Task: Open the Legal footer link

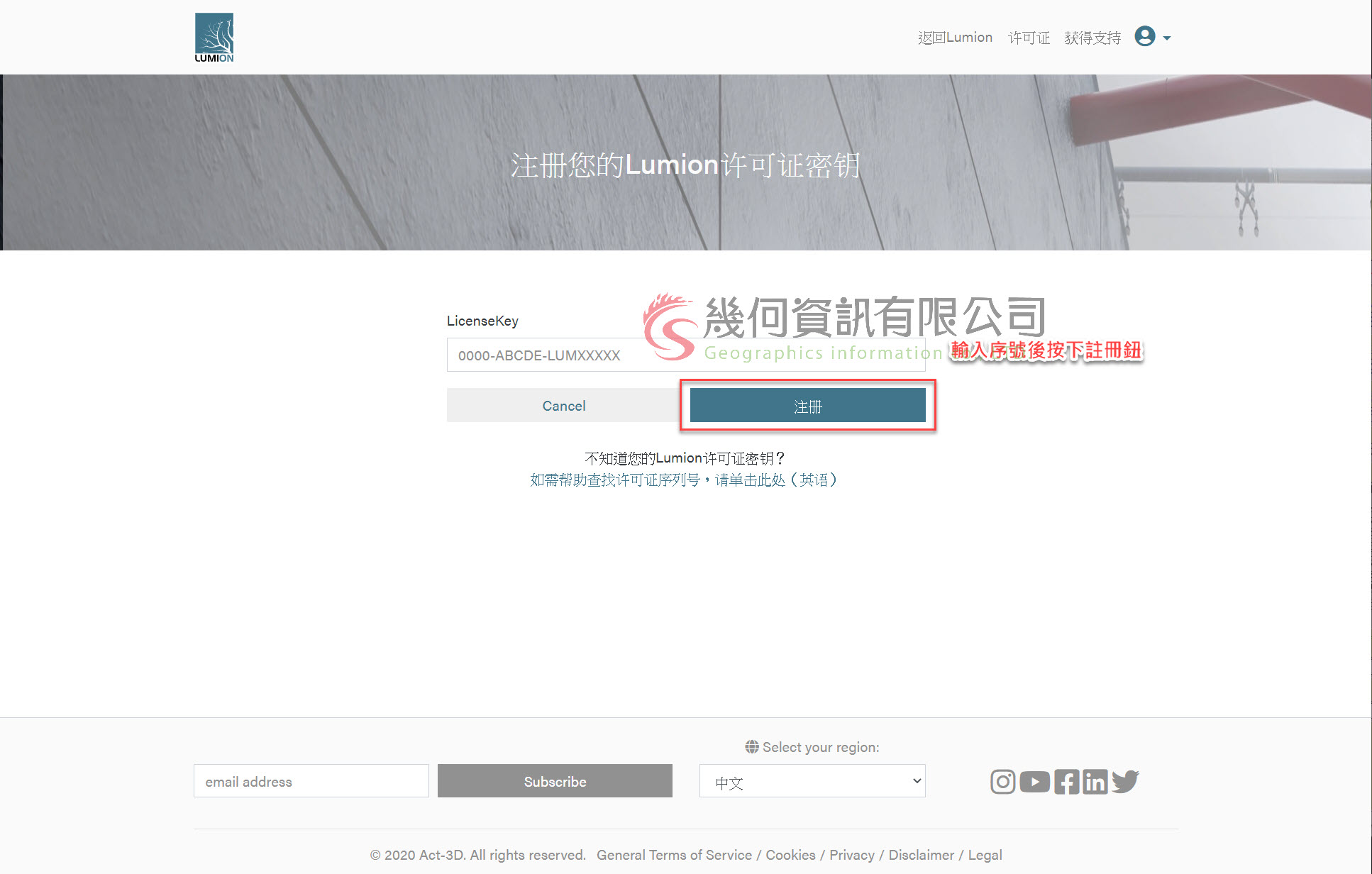Action: tap(985, 855)
